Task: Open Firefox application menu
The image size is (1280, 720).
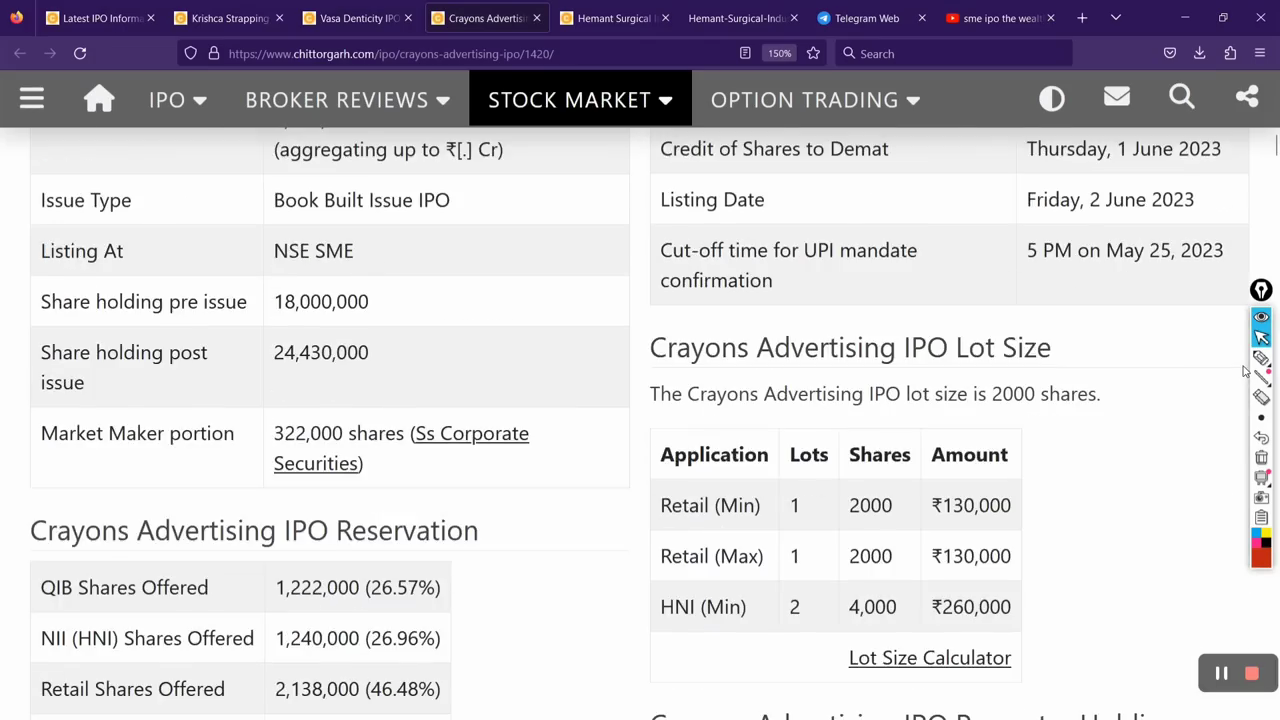Action: 1260,53
